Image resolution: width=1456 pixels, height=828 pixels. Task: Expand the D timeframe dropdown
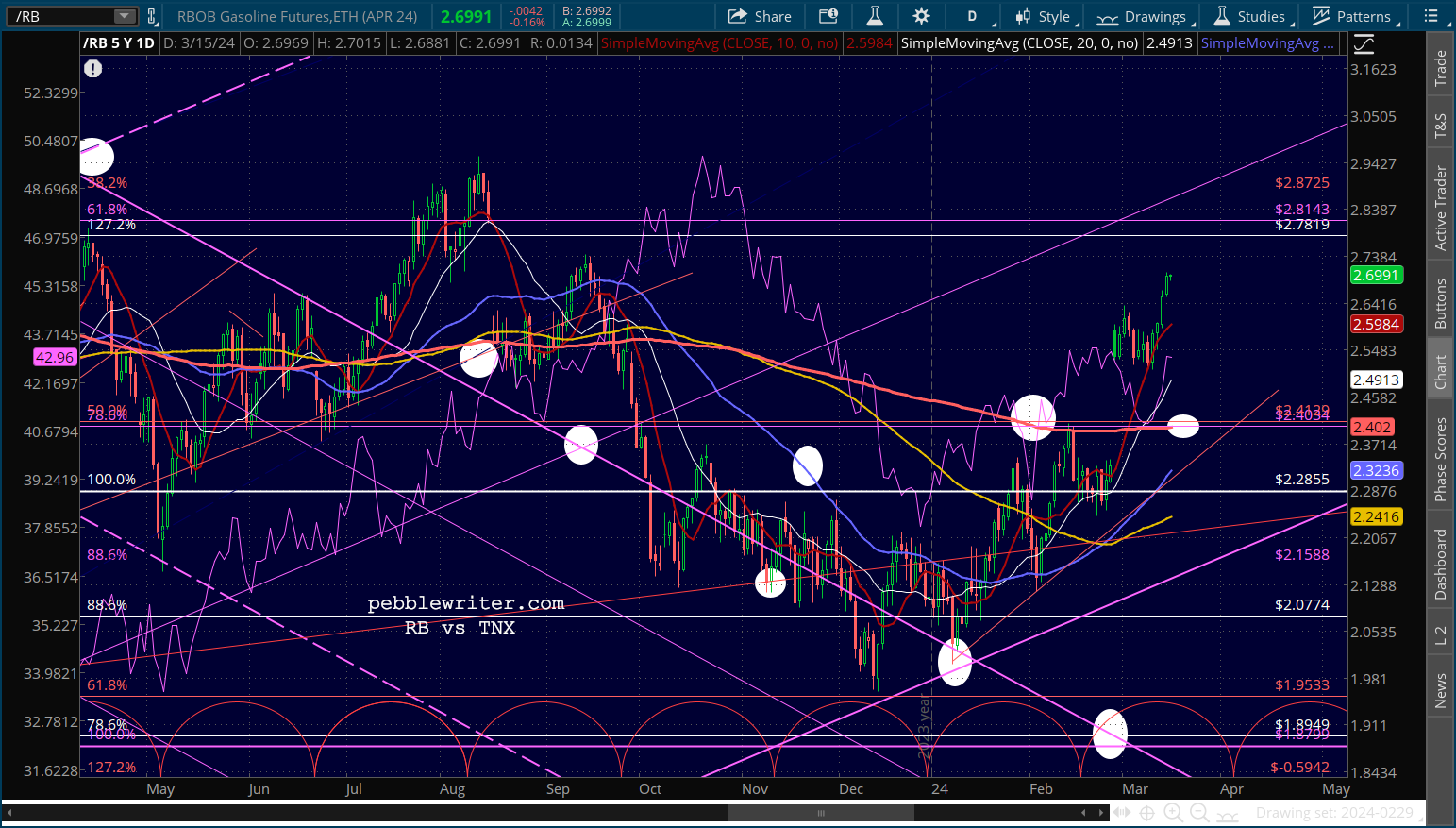(972, 16)
